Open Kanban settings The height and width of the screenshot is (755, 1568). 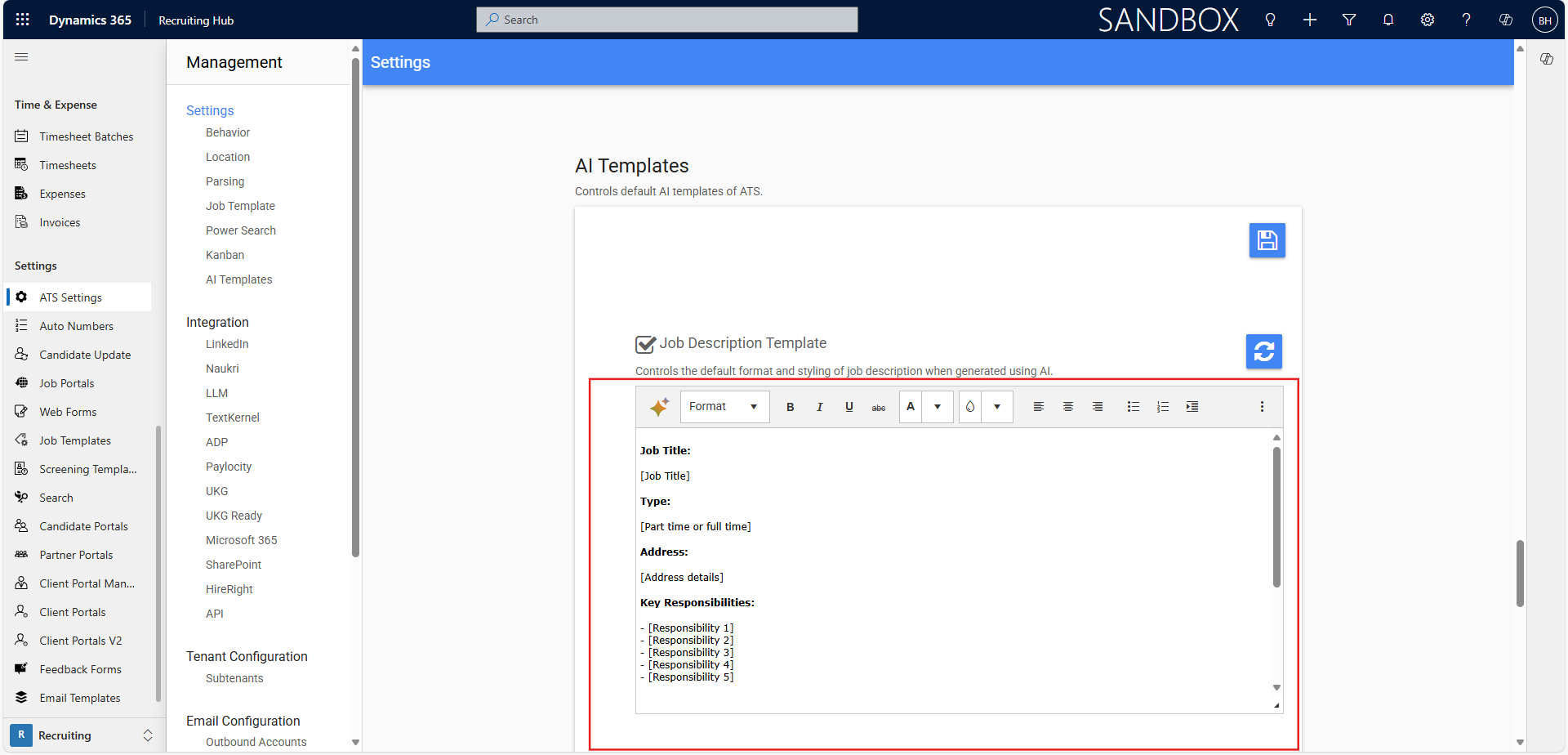[x=225, y=255]
